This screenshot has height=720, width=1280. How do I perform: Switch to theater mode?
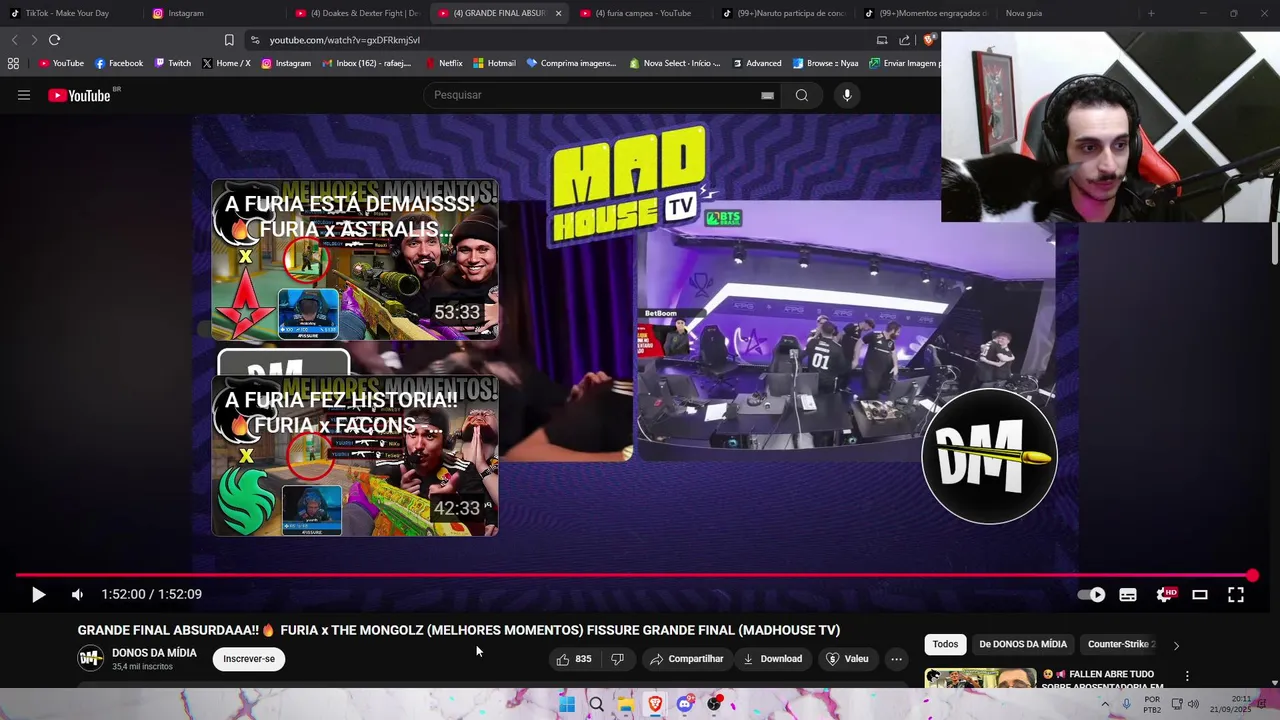1200,594
